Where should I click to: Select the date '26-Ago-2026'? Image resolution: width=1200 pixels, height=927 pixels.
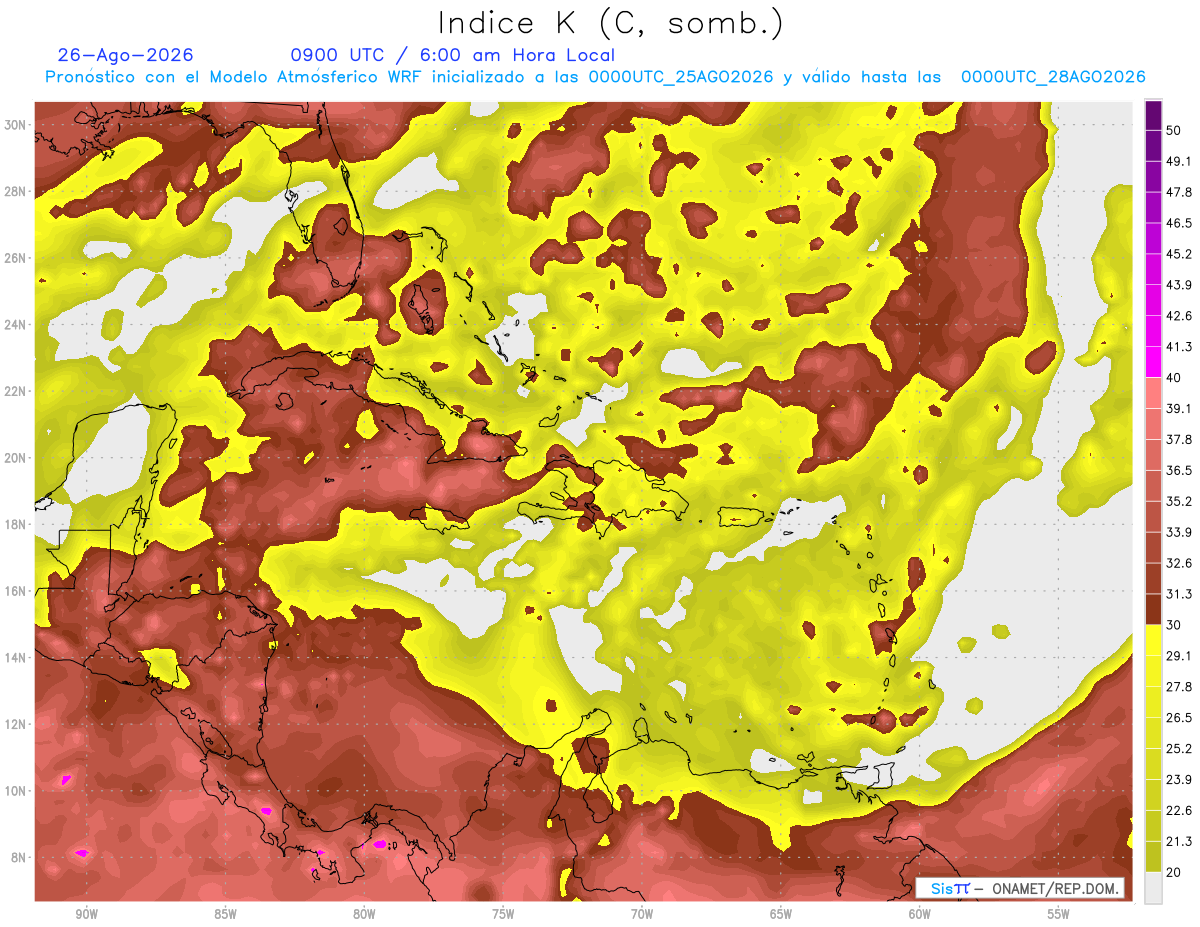point(125,55)
